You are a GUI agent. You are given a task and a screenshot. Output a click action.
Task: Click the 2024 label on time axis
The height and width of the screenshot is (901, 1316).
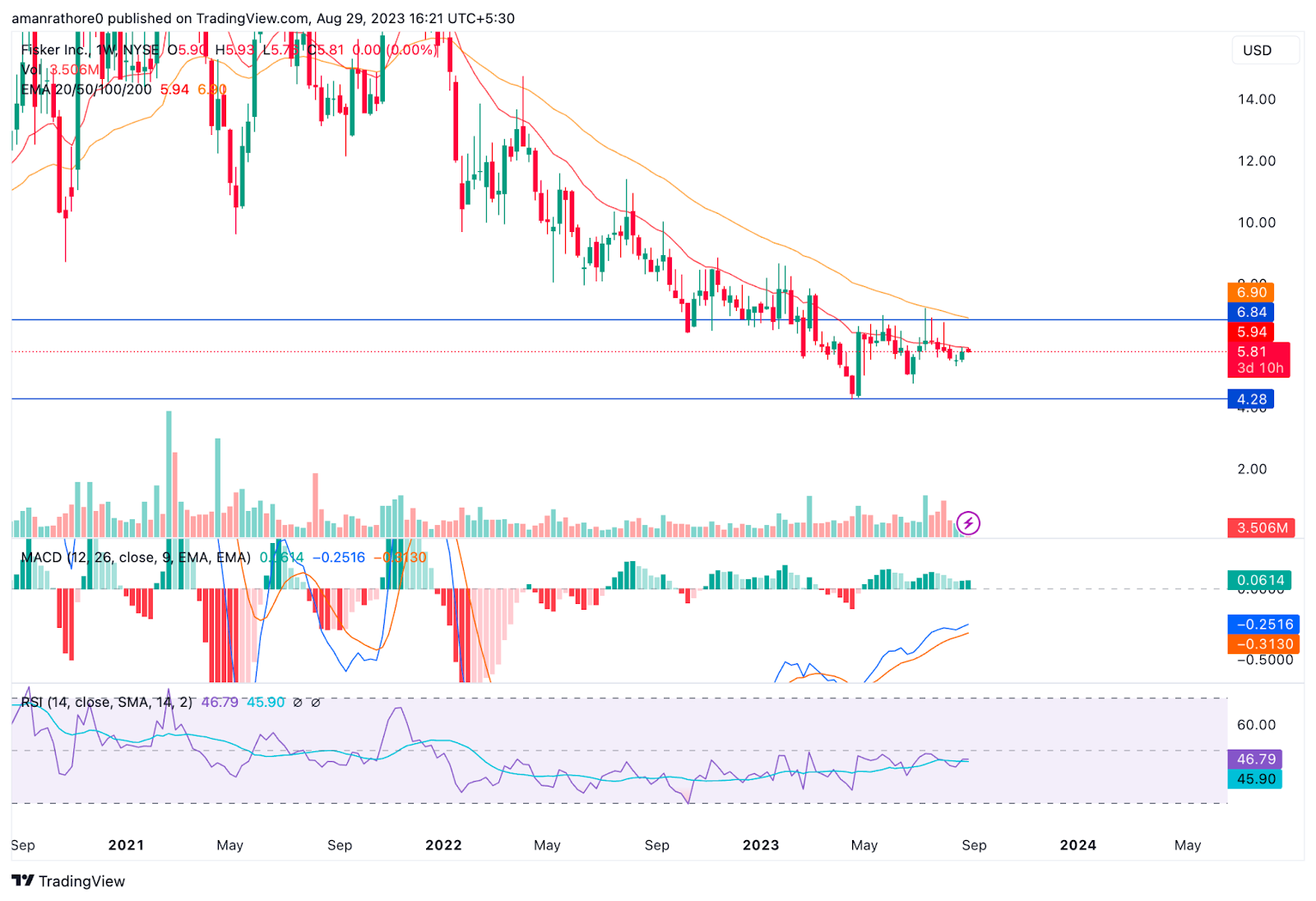(1077, 845)
